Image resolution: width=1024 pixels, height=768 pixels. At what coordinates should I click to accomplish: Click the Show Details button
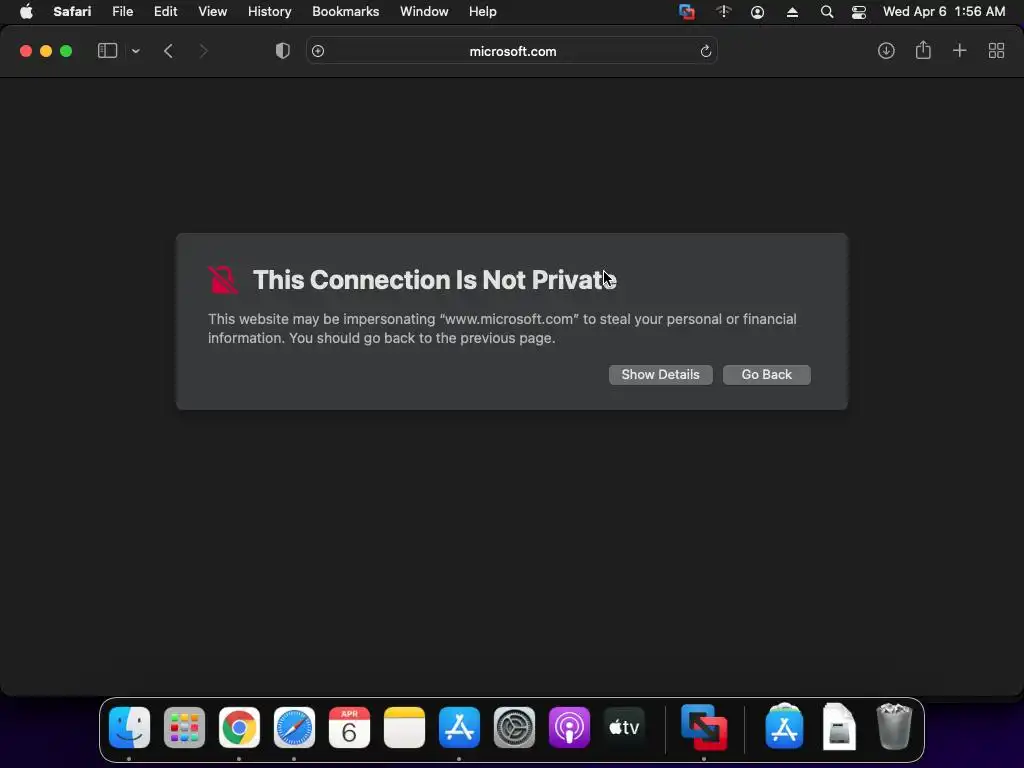click(x=660, y=375)
